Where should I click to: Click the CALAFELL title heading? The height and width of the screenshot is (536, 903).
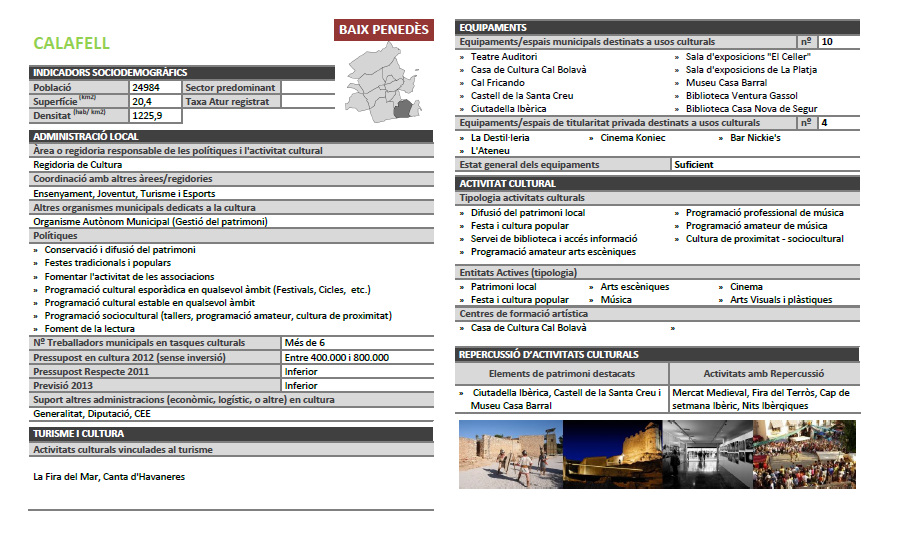71,43
